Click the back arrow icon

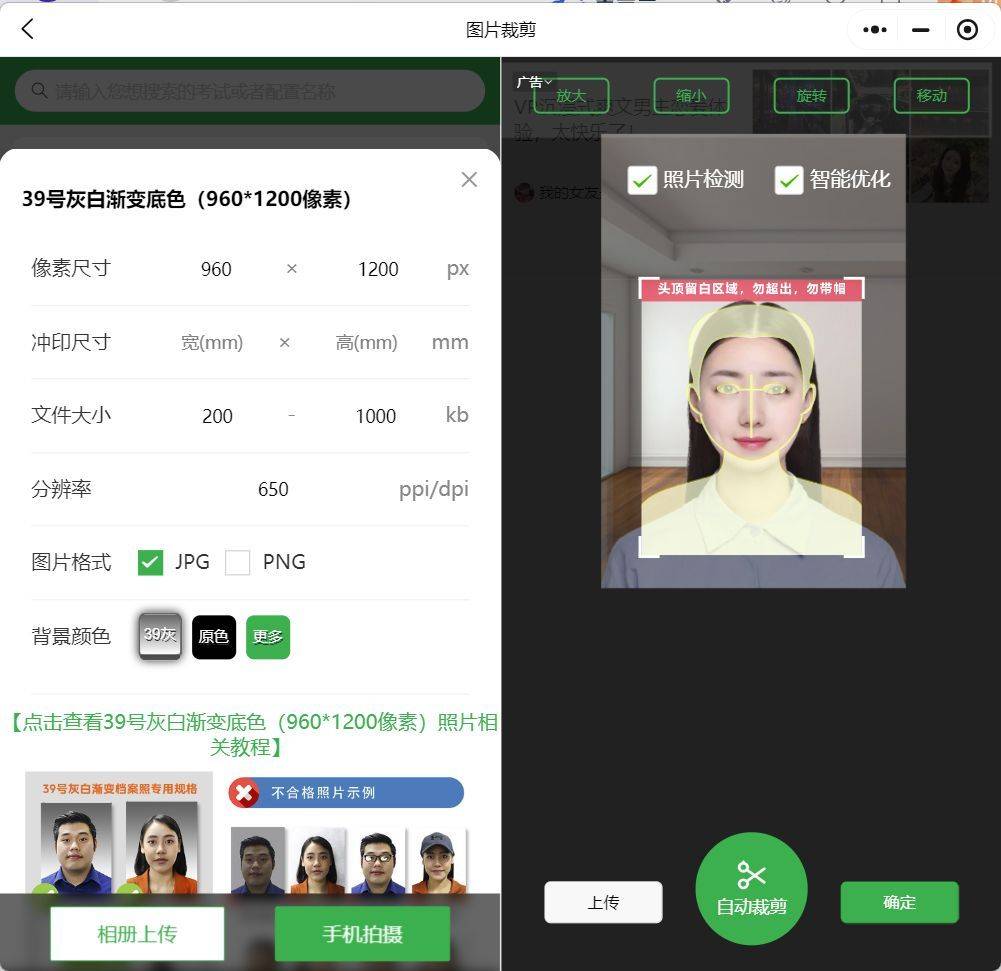[28, 29]
